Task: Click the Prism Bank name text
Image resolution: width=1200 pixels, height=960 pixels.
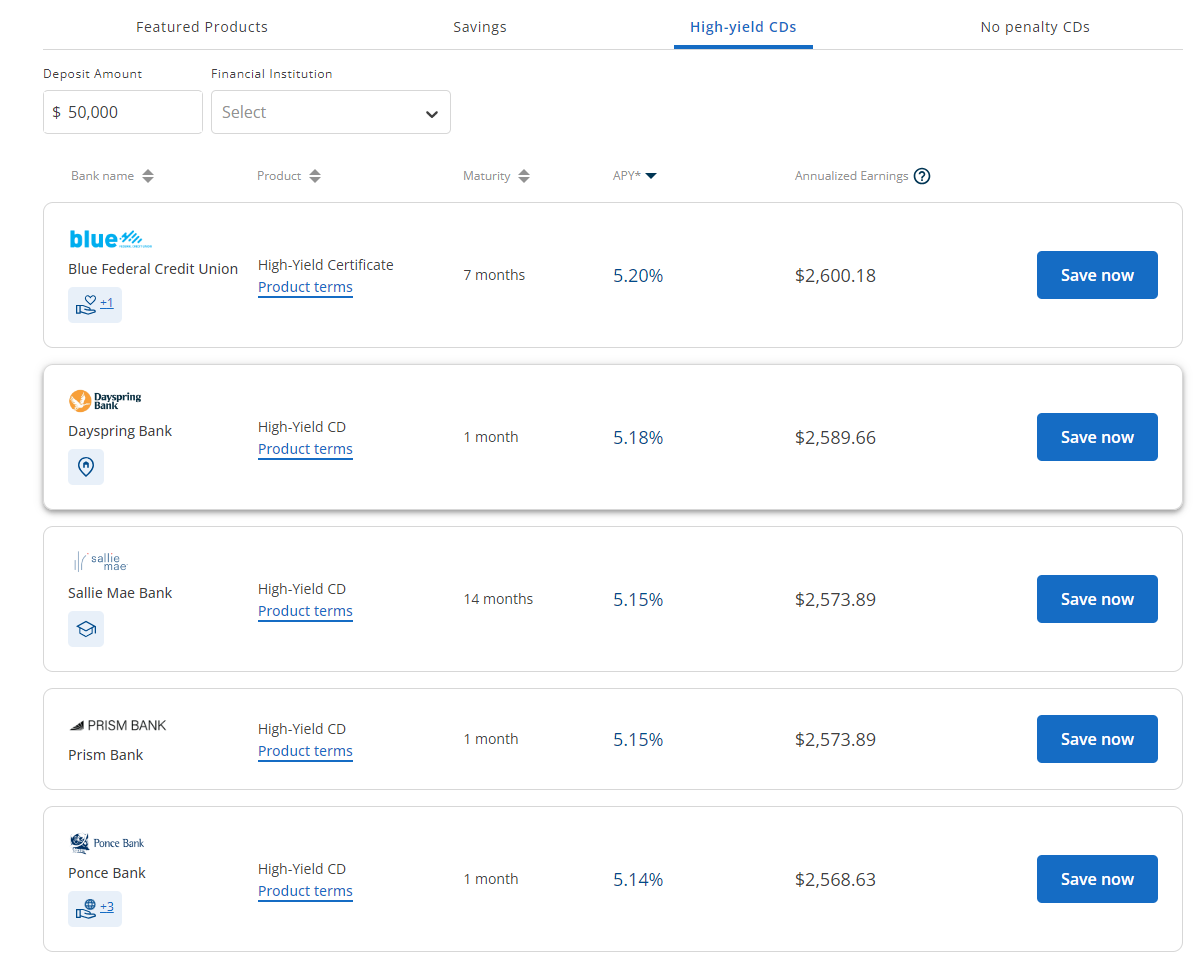Action: pos(105,755)
